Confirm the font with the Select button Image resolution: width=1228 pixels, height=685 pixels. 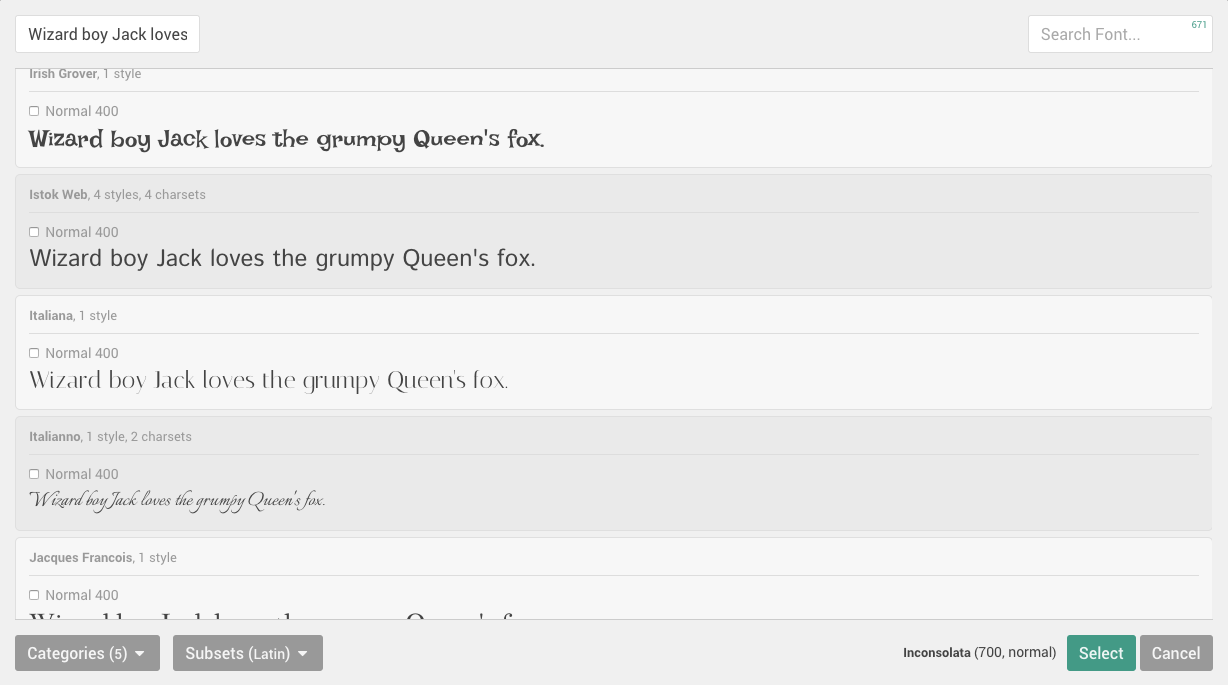[x=1101, y=653]
